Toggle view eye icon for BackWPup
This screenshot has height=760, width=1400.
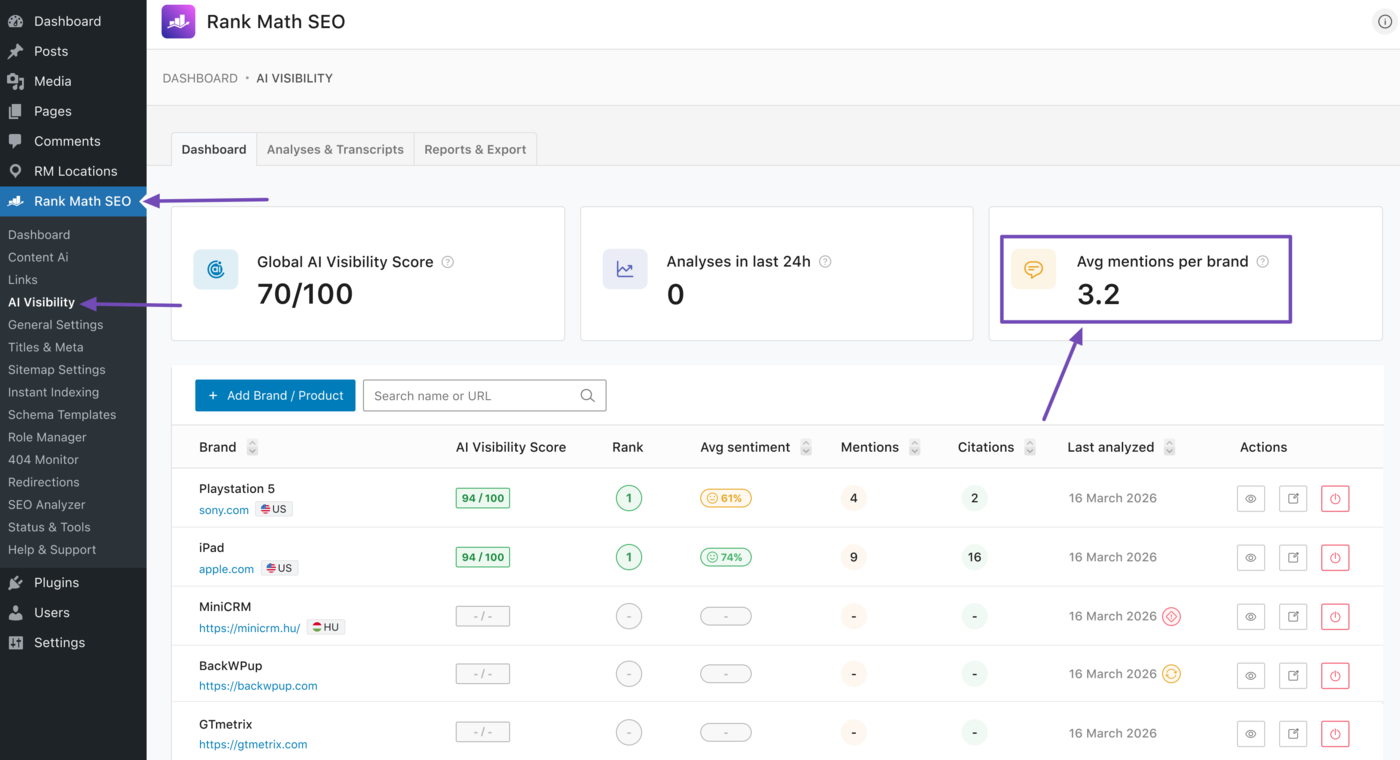tap(1251, 676)
